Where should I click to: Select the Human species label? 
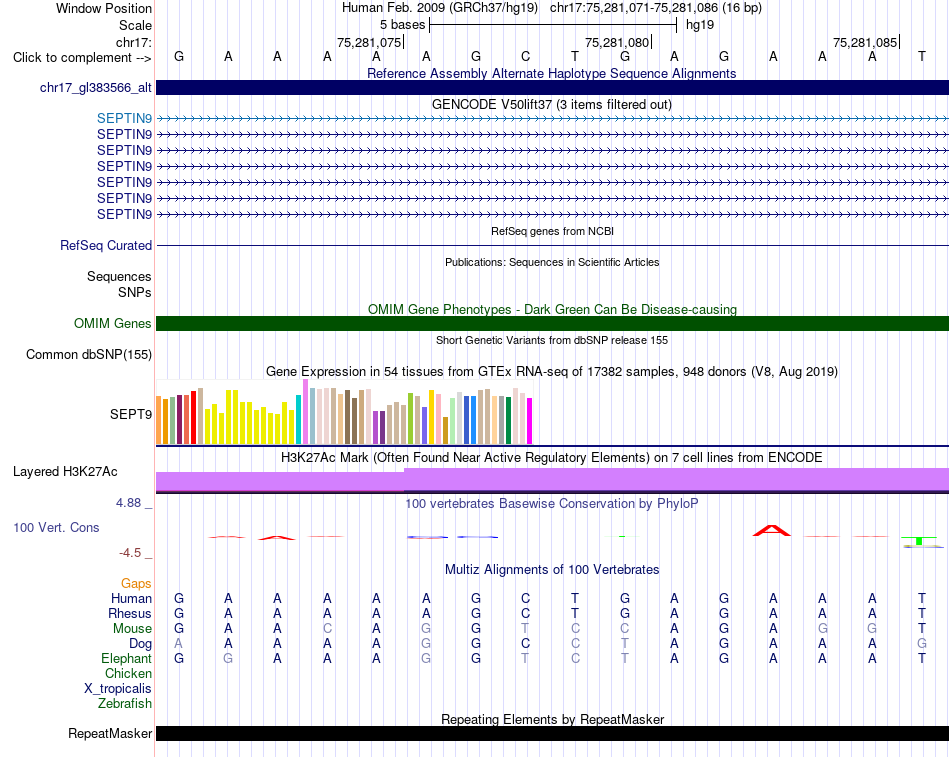131,599
